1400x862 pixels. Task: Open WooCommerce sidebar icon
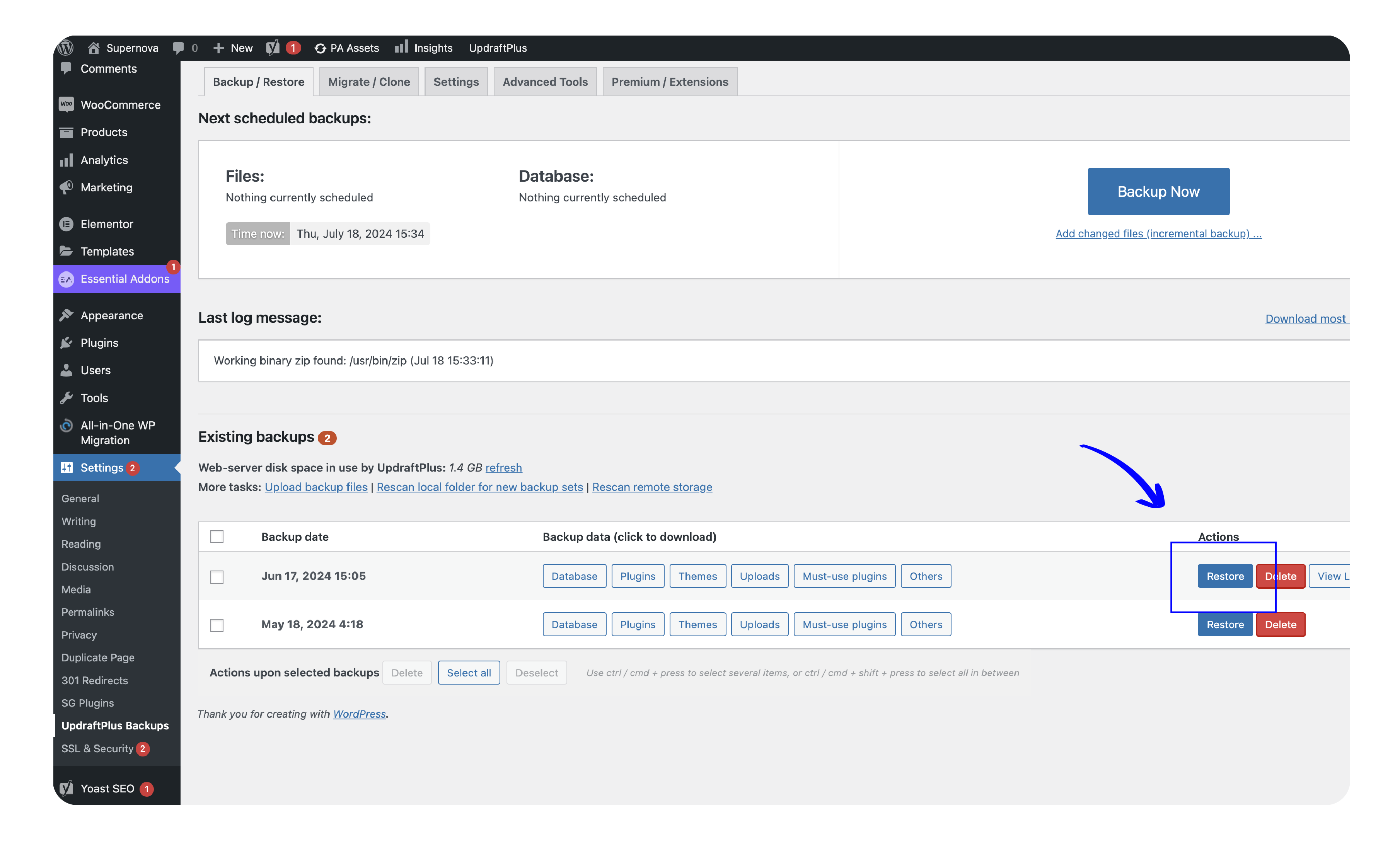click(x=66, y=104)
